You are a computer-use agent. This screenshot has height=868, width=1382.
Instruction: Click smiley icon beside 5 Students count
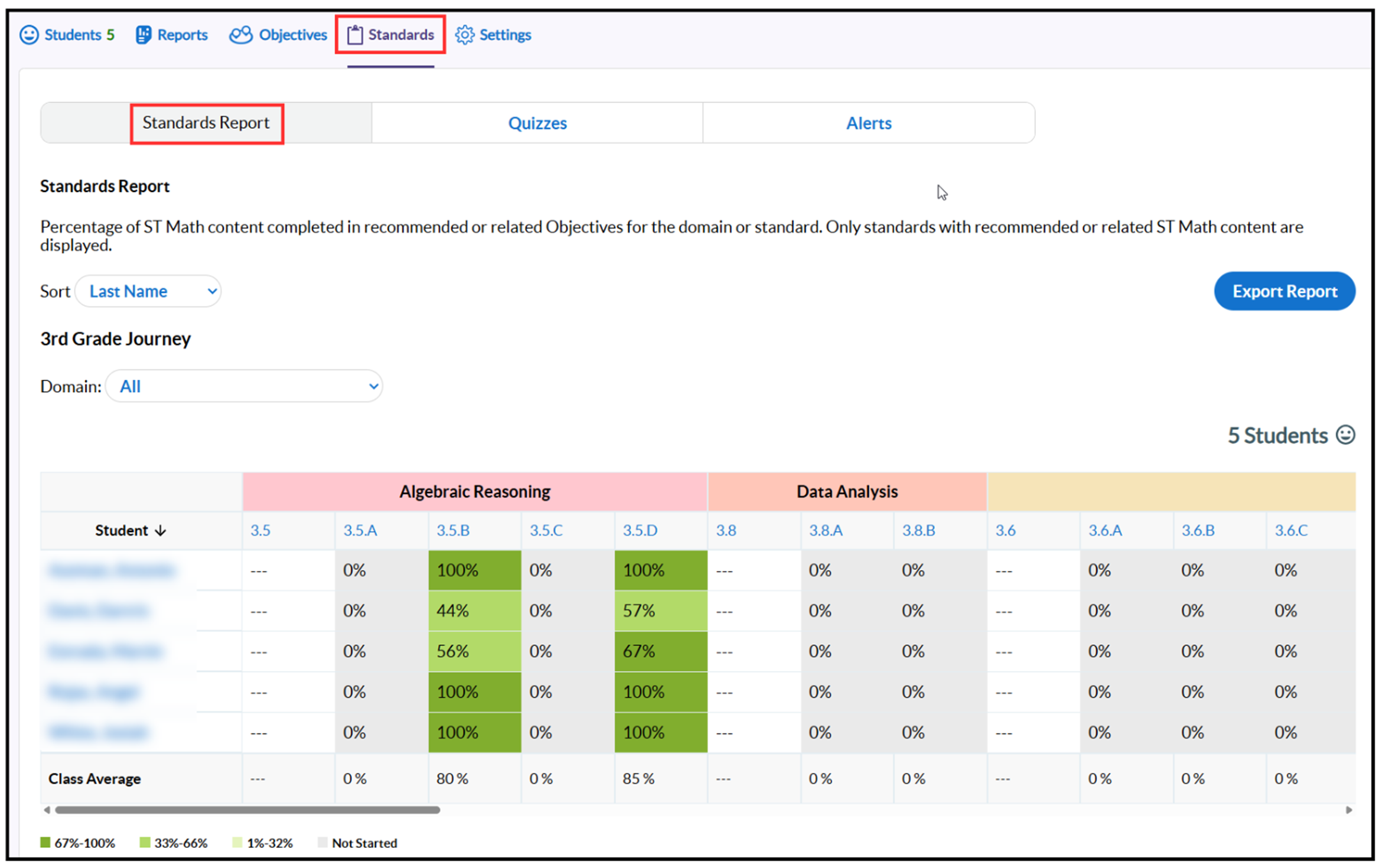pyautogui.click(x=1345, y=435)
